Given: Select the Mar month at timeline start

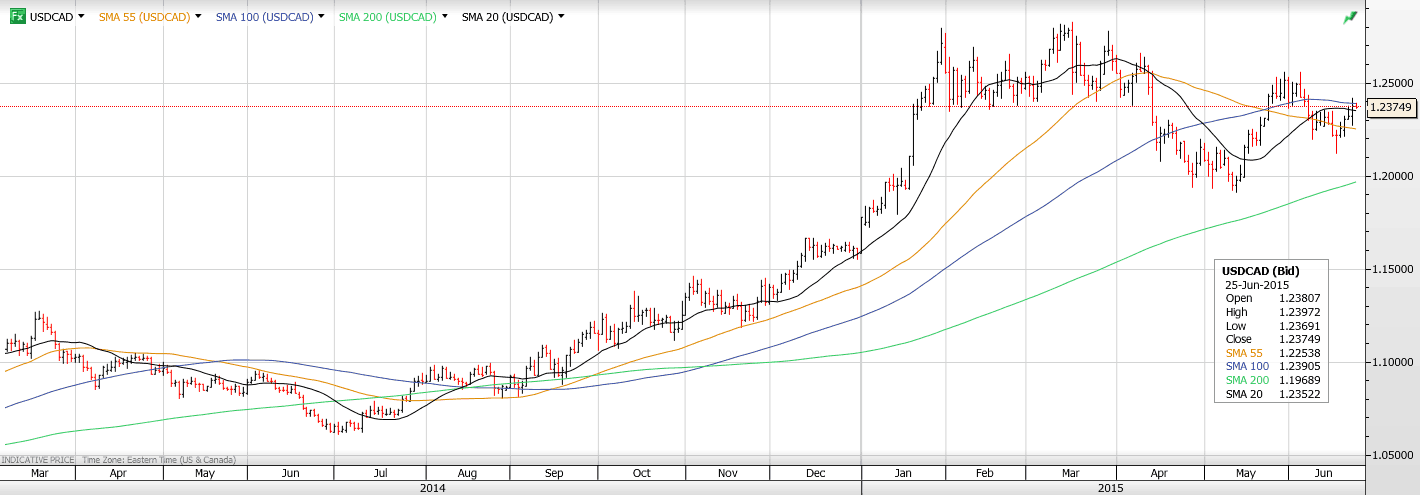Looking at the screenshot, I should click(x=39, y=474).
